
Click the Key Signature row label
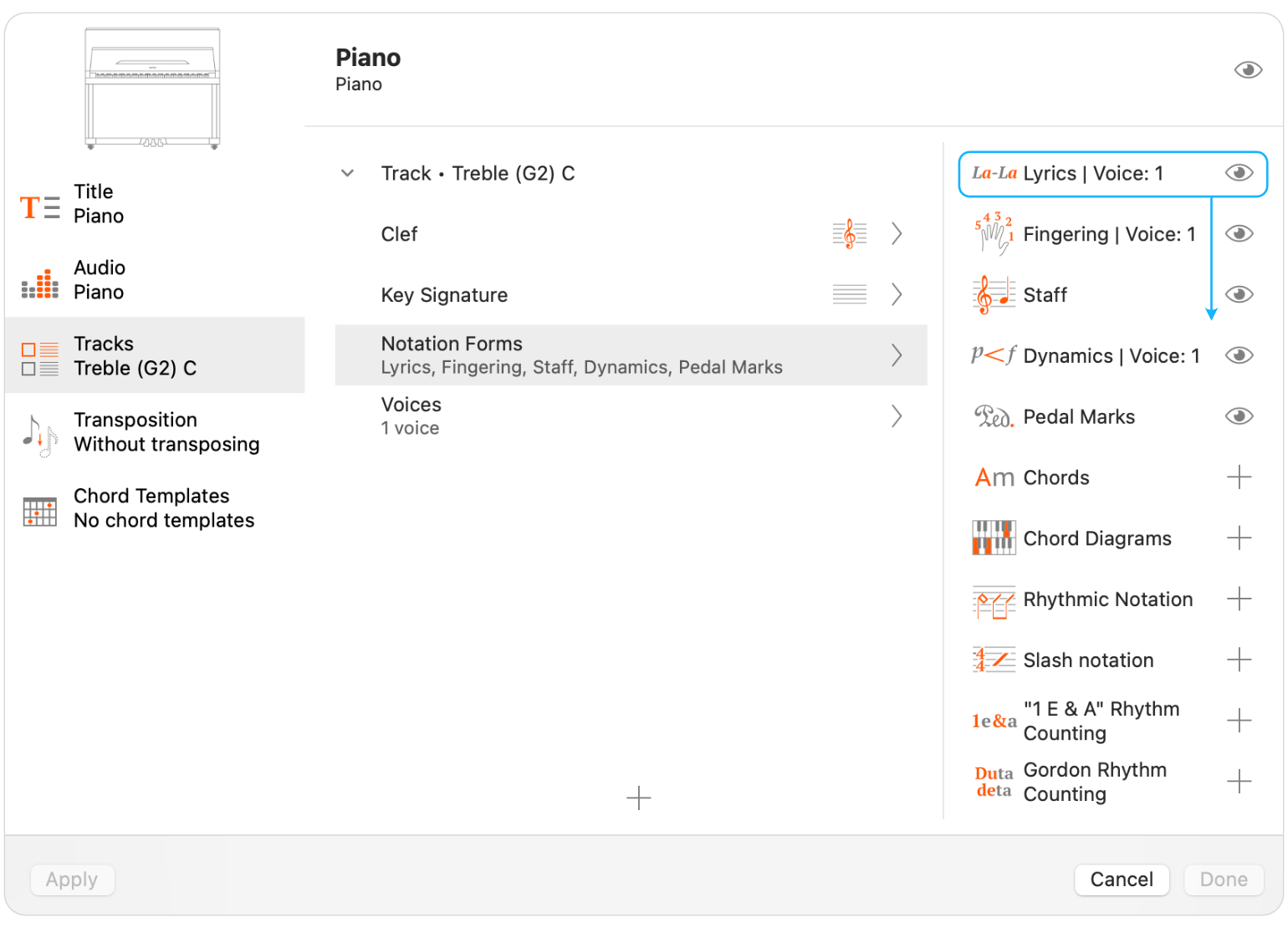[x=444, y=295]
